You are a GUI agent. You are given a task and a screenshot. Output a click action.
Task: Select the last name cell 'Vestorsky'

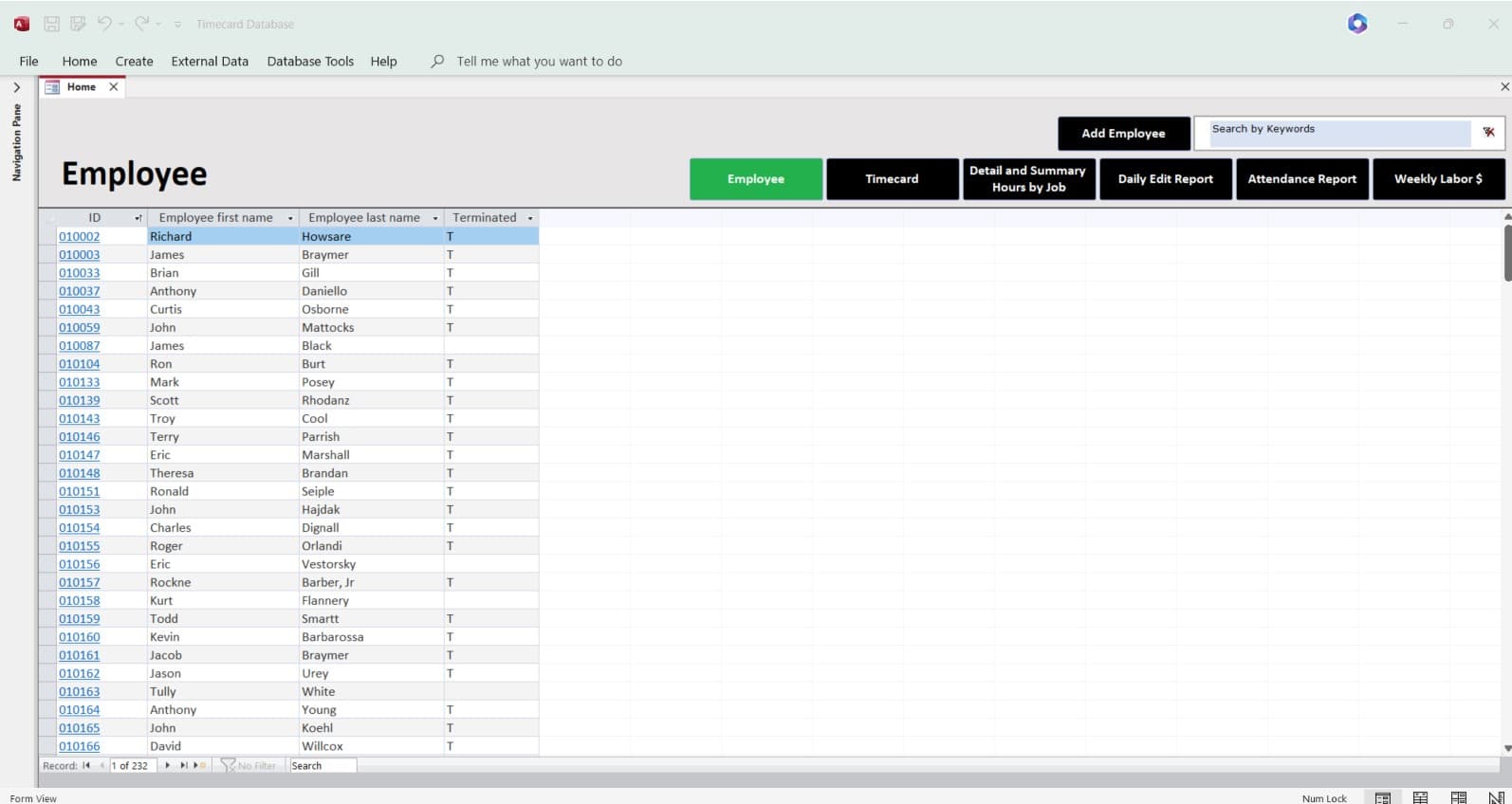coord(372,564)
